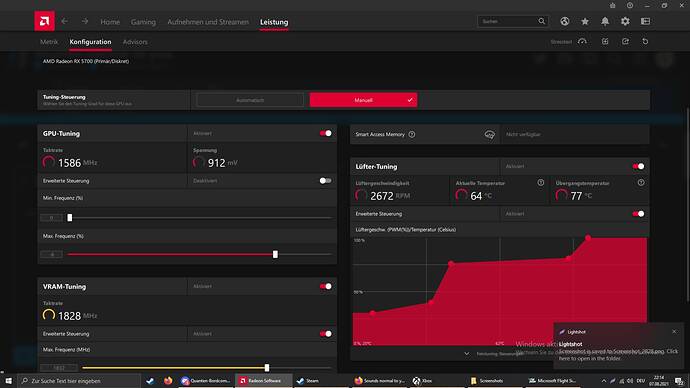Open the Home tab
Image resolution: width=690 pixels, height=388 pixels.
click(110, 22)
